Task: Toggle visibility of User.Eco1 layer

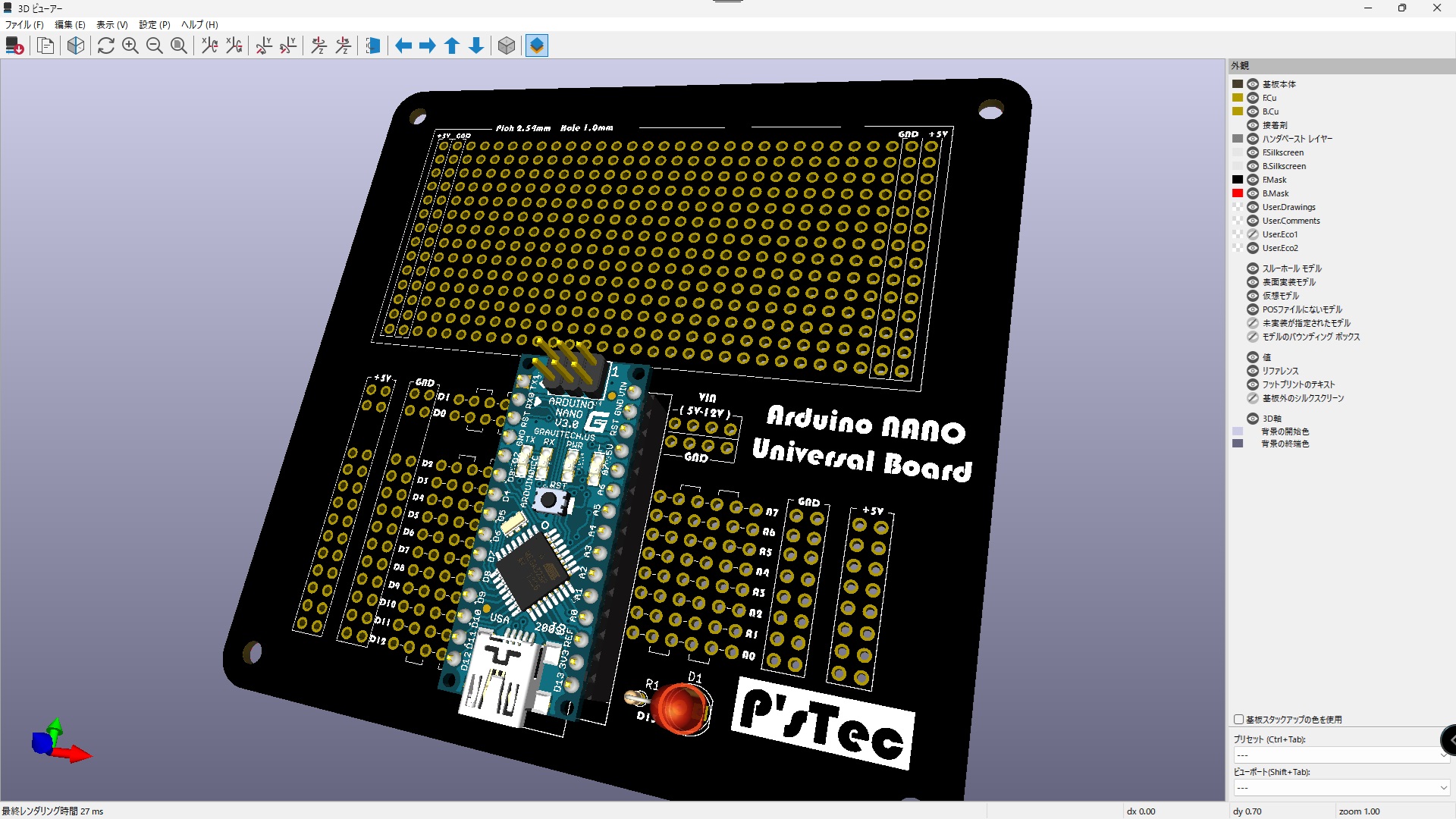Action: coord(1253,234)
